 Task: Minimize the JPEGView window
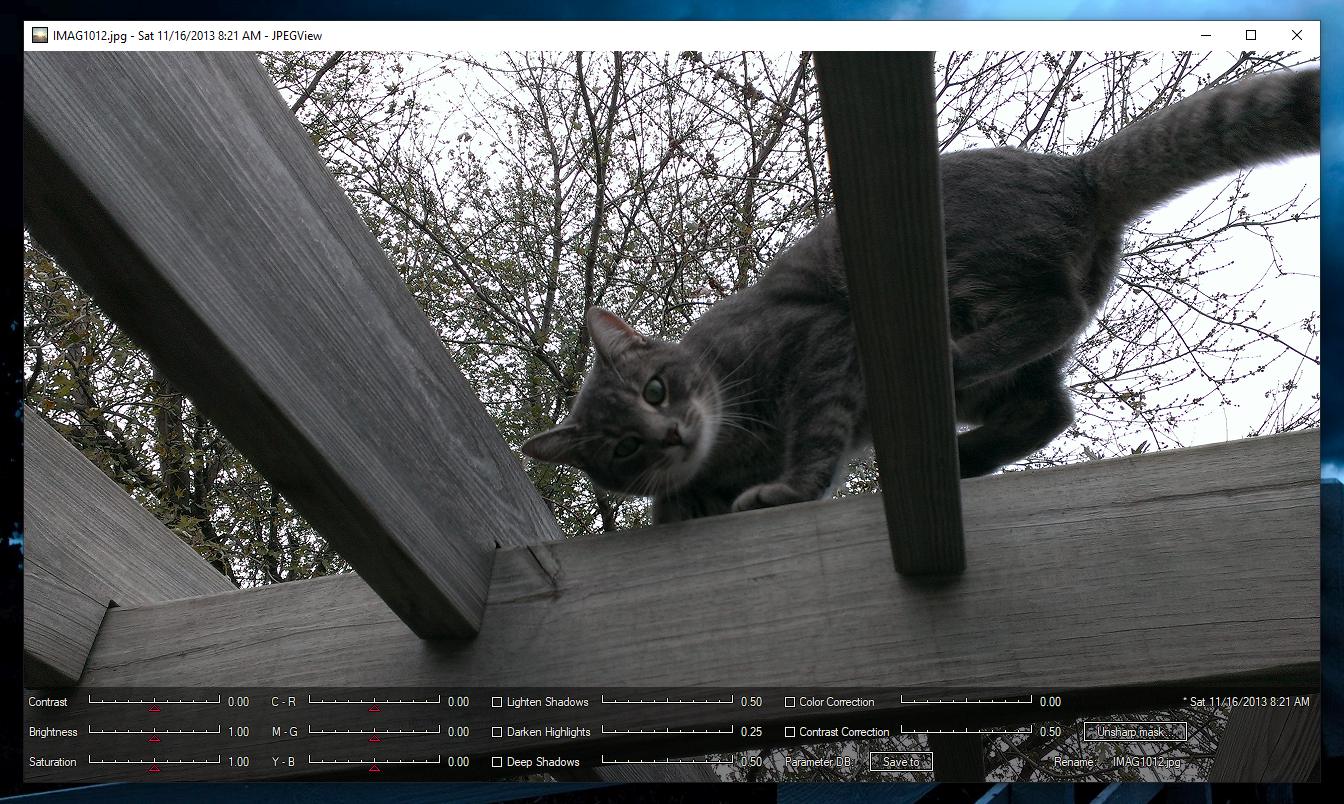(x=1204, y=35)
